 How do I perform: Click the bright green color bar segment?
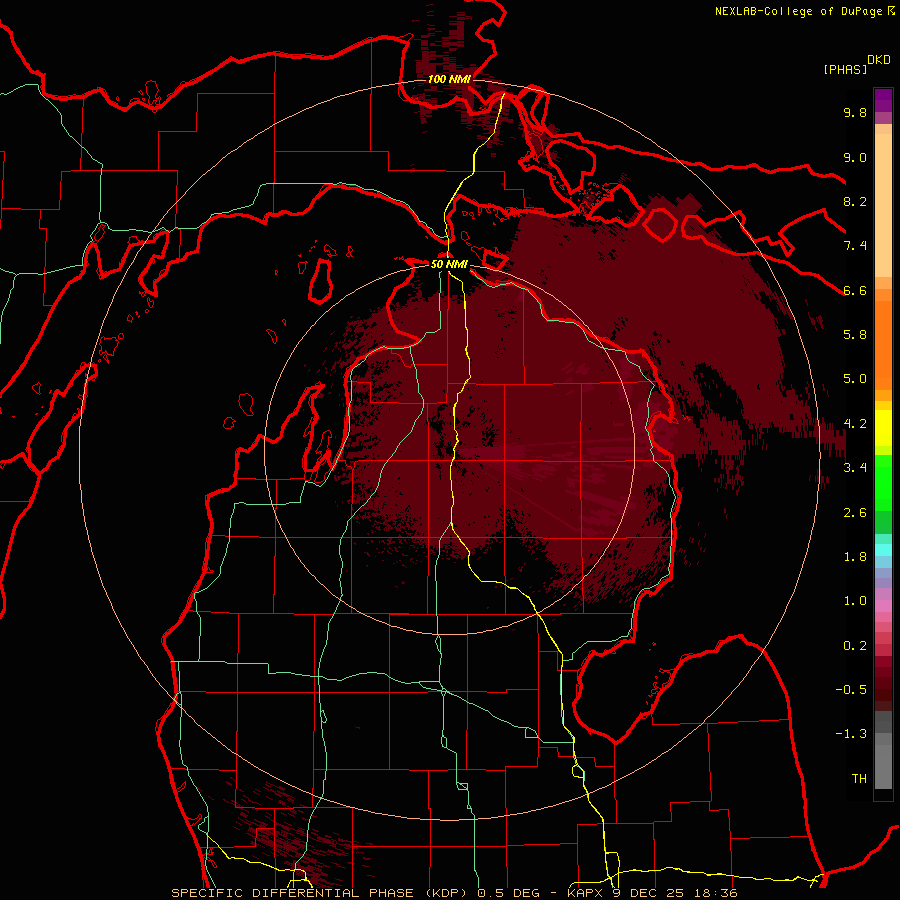(x=883, y=481)
